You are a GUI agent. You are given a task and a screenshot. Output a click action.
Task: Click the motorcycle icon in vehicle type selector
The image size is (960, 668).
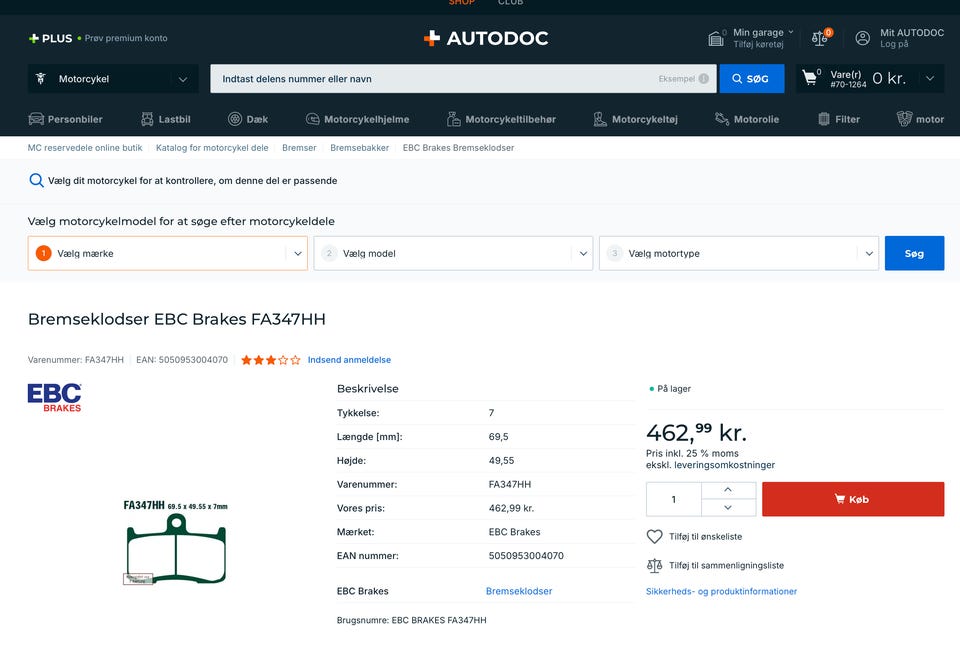click(x=40, y=78)
